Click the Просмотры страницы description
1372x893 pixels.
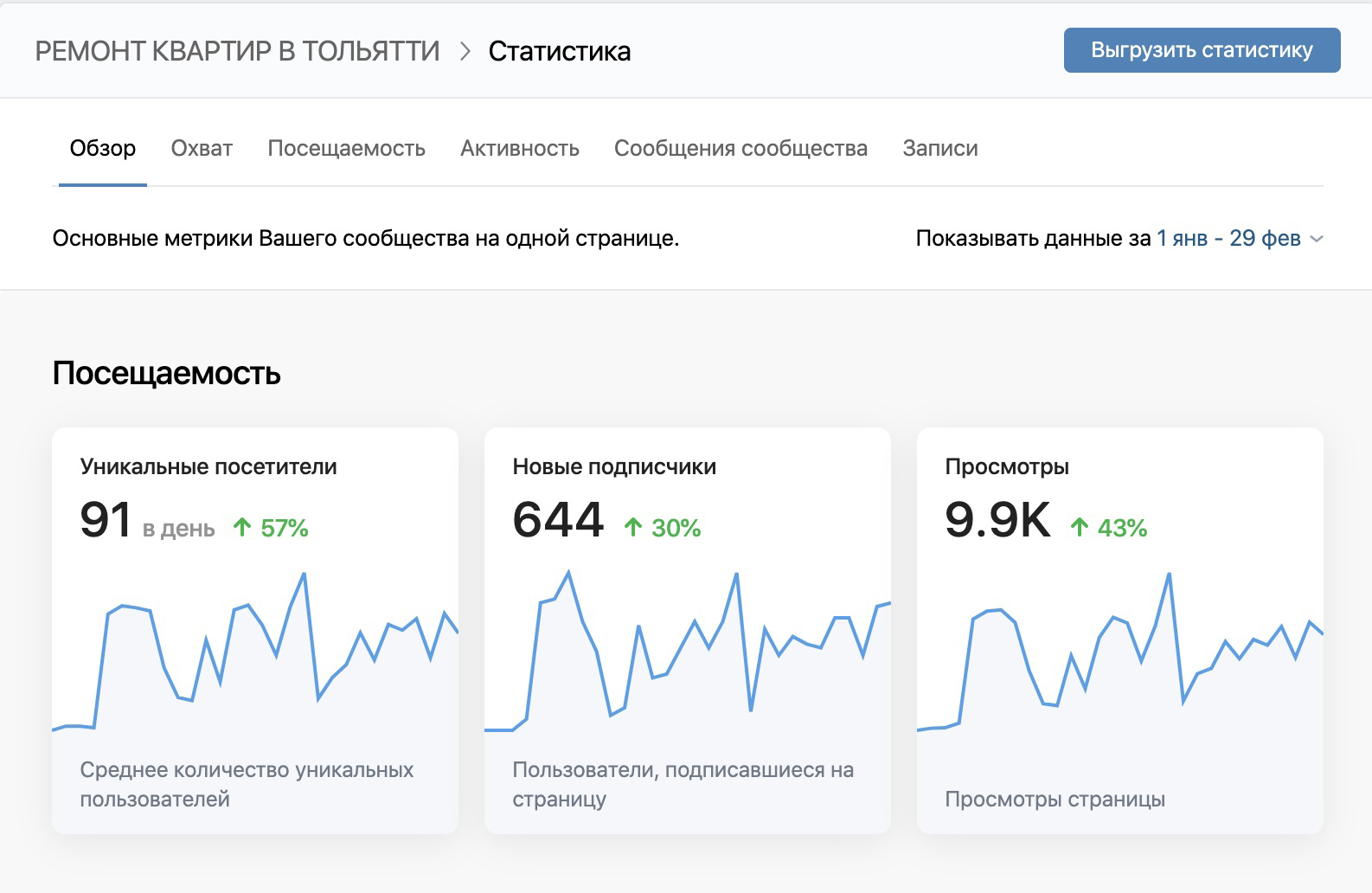pyautogui.click(x=1055, y=799)
